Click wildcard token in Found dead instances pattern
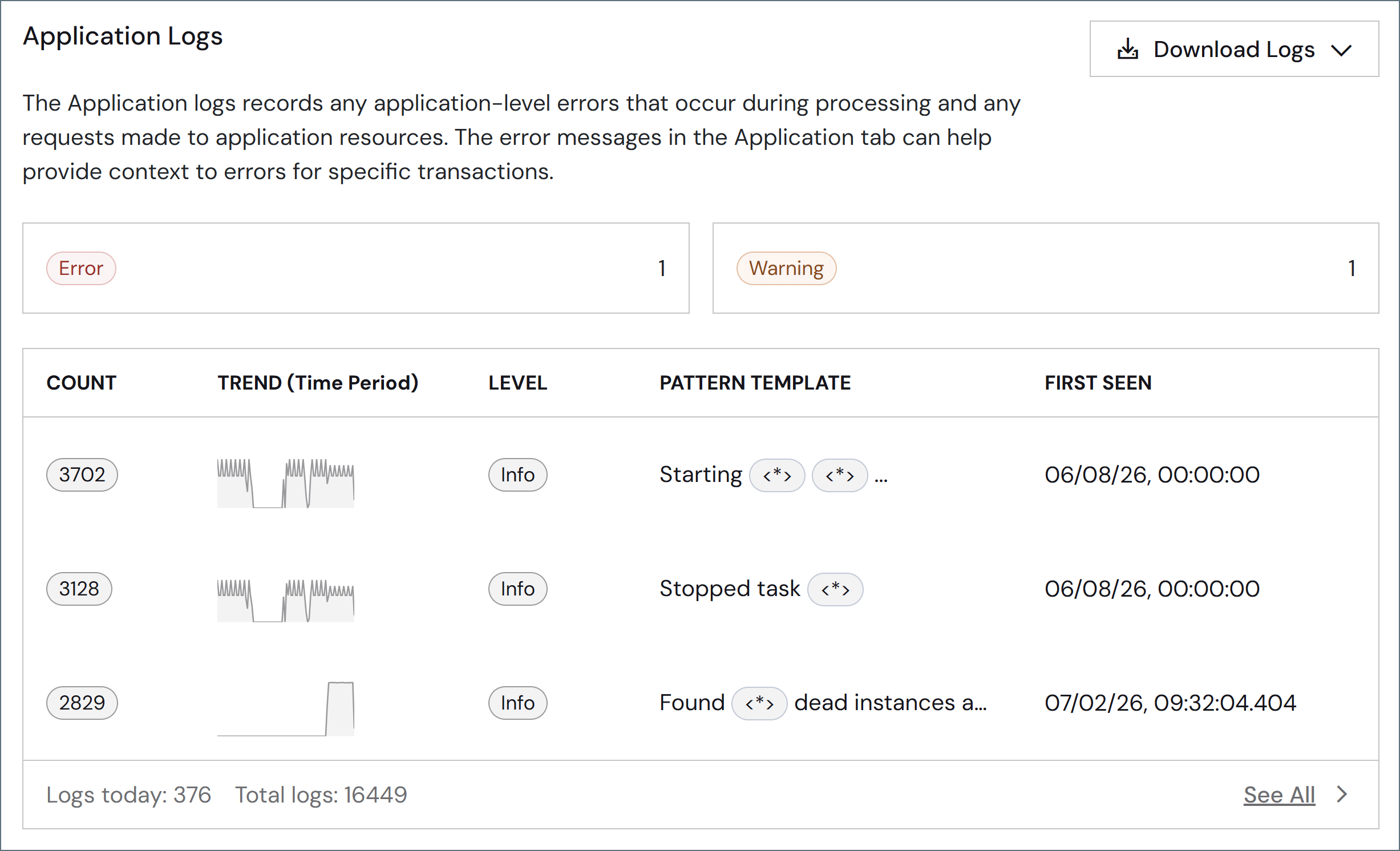Screen dimensions: 1400x851 759,703
